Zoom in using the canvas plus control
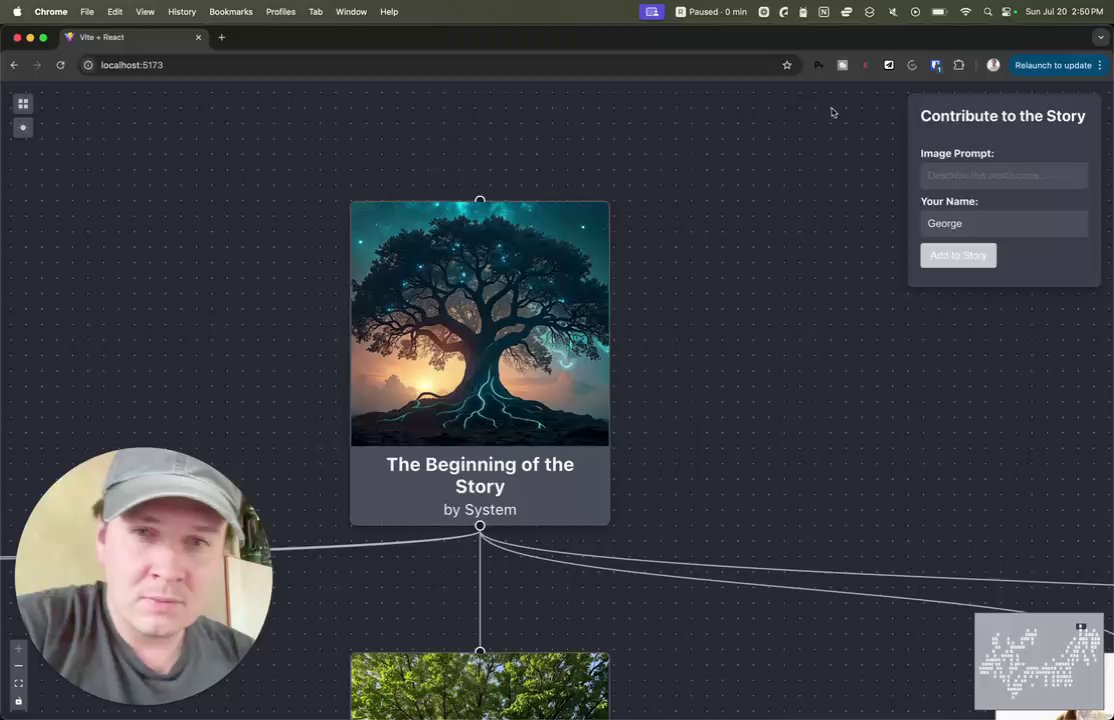The image size is (1114, 720). tap(18, 649)
